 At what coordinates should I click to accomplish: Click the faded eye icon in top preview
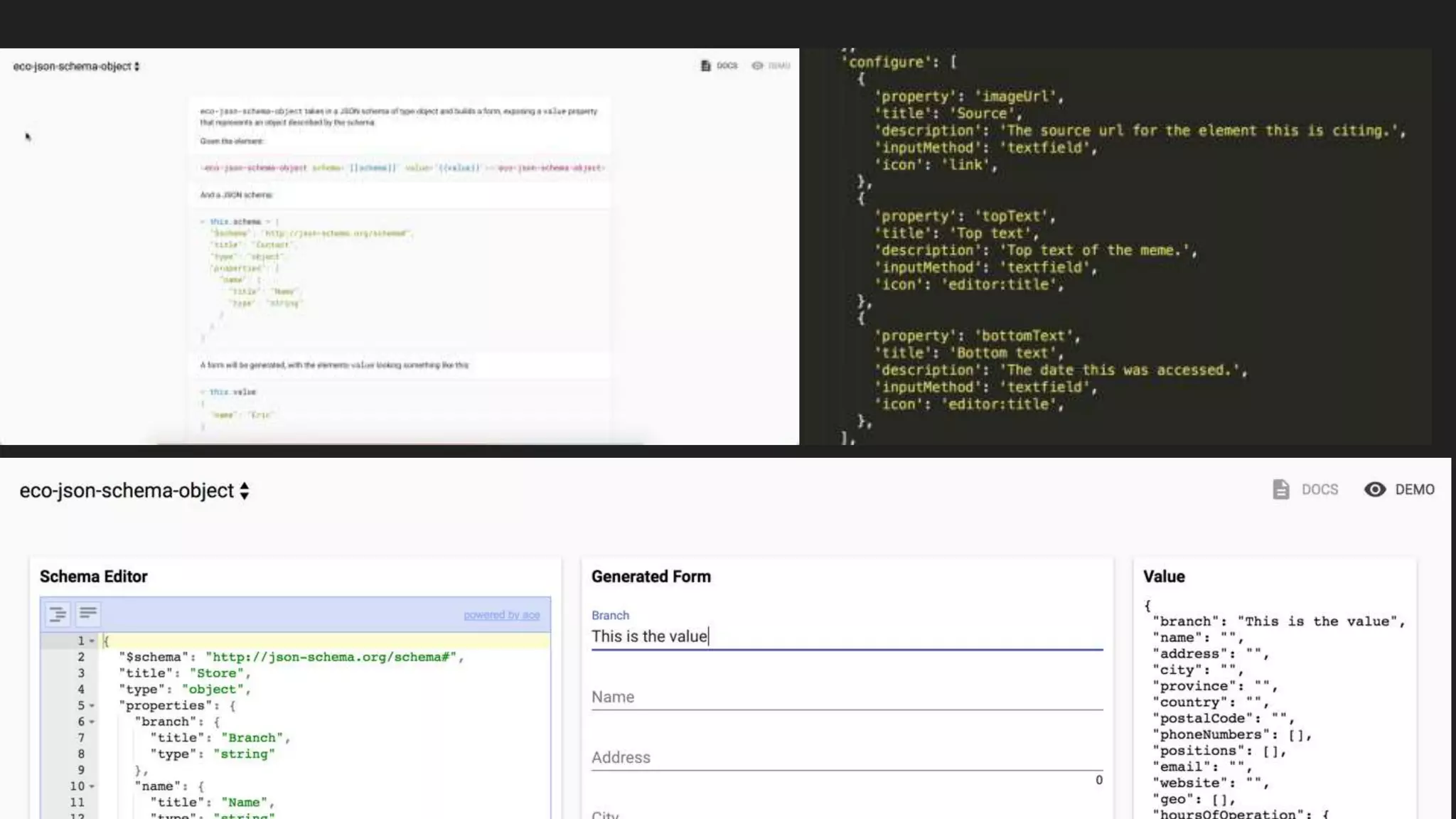757,65
